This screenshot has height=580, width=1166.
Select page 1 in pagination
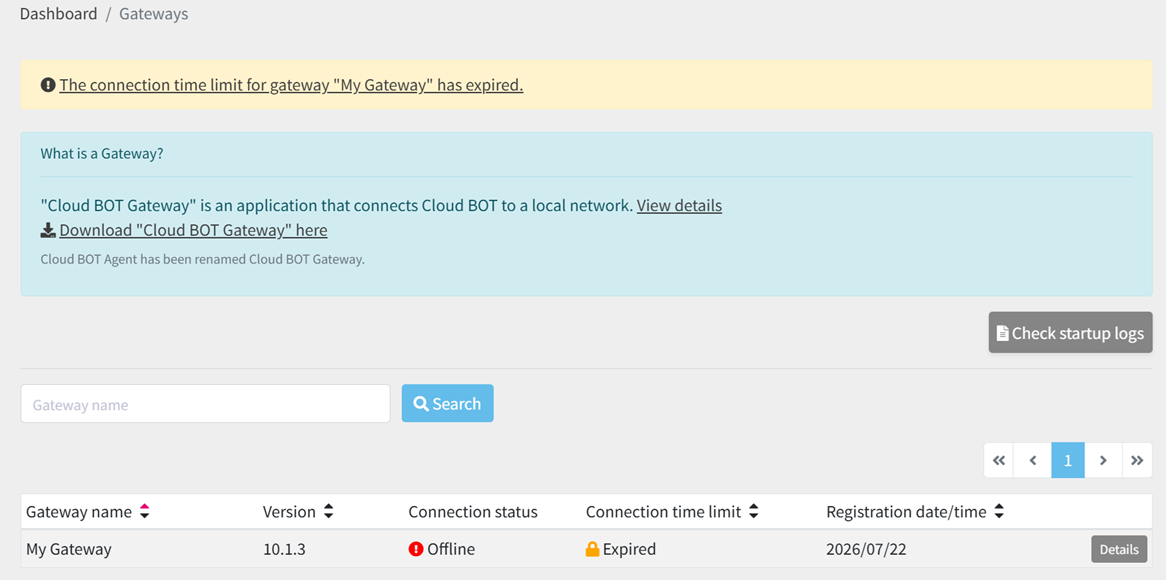[x=1068, y=460]
